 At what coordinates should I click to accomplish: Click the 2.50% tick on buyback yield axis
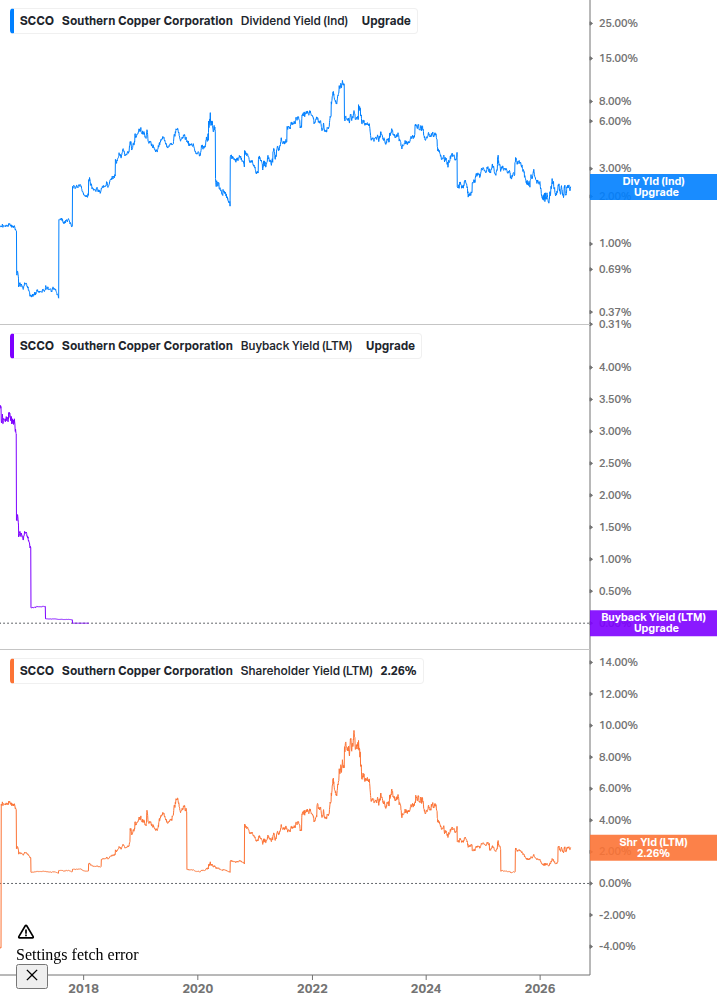(615, 463)
